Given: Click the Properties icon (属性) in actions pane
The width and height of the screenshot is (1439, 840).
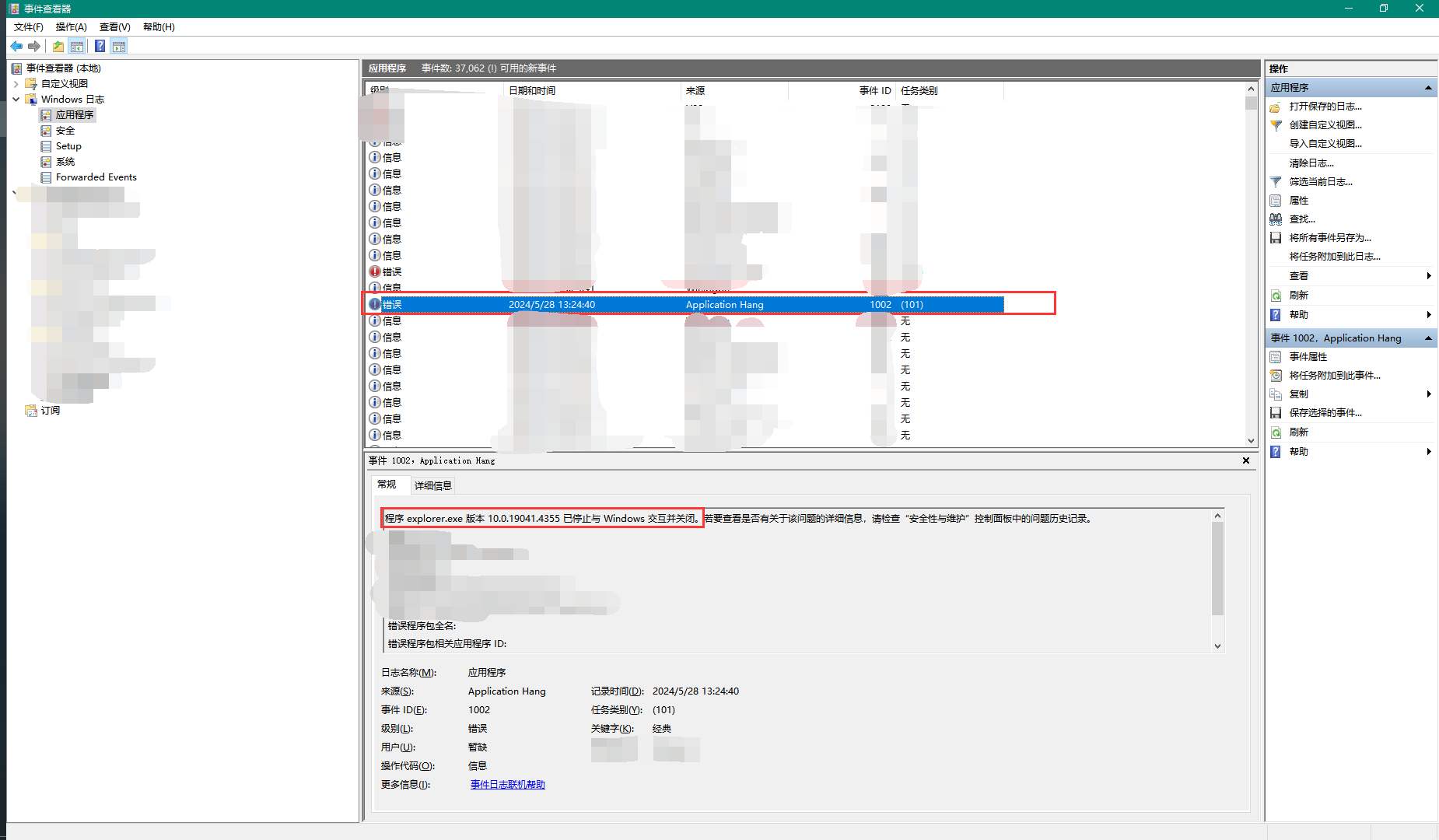Looking at the screenshot, I should (1276, 201).
